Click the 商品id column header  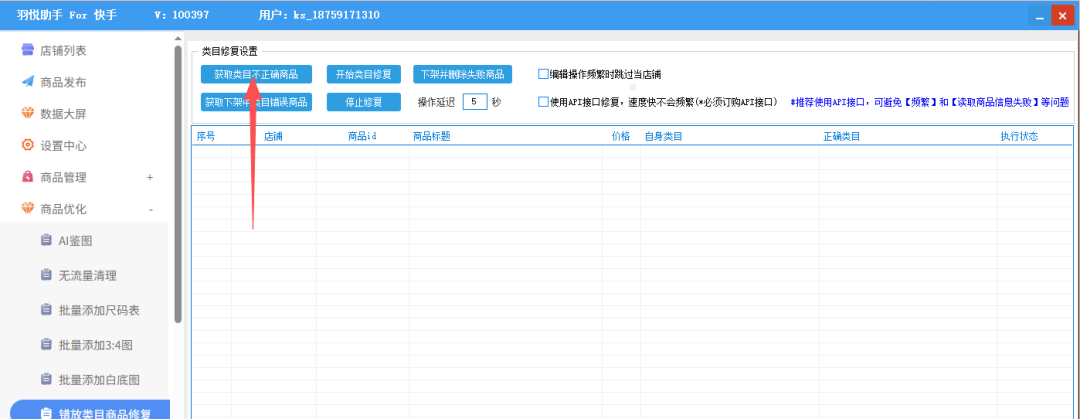click(x=362, y=136)
